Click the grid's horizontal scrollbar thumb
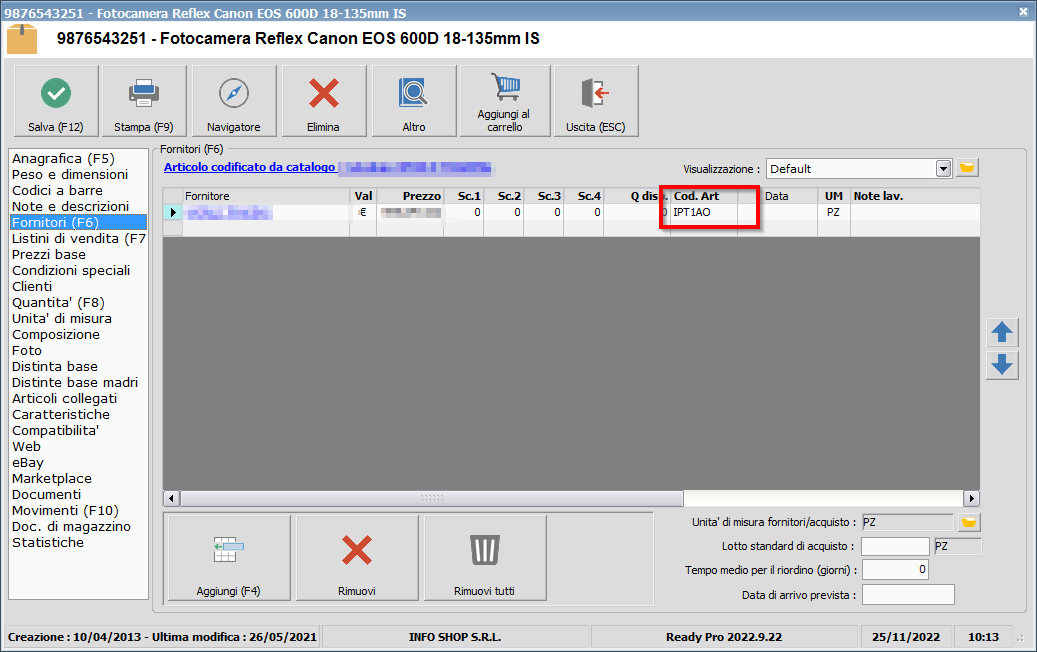This screenshot has width=1037, height=652. [x=432, y=498]
